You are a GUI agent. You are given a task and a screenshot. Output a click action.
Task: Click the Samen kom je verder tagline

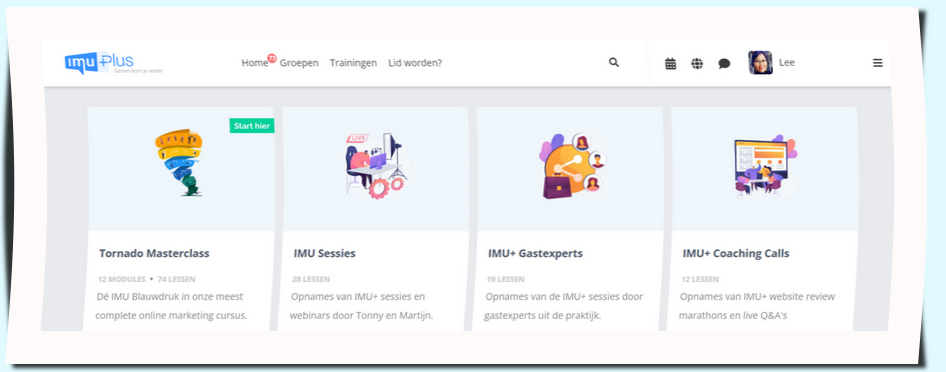[138, 71]
